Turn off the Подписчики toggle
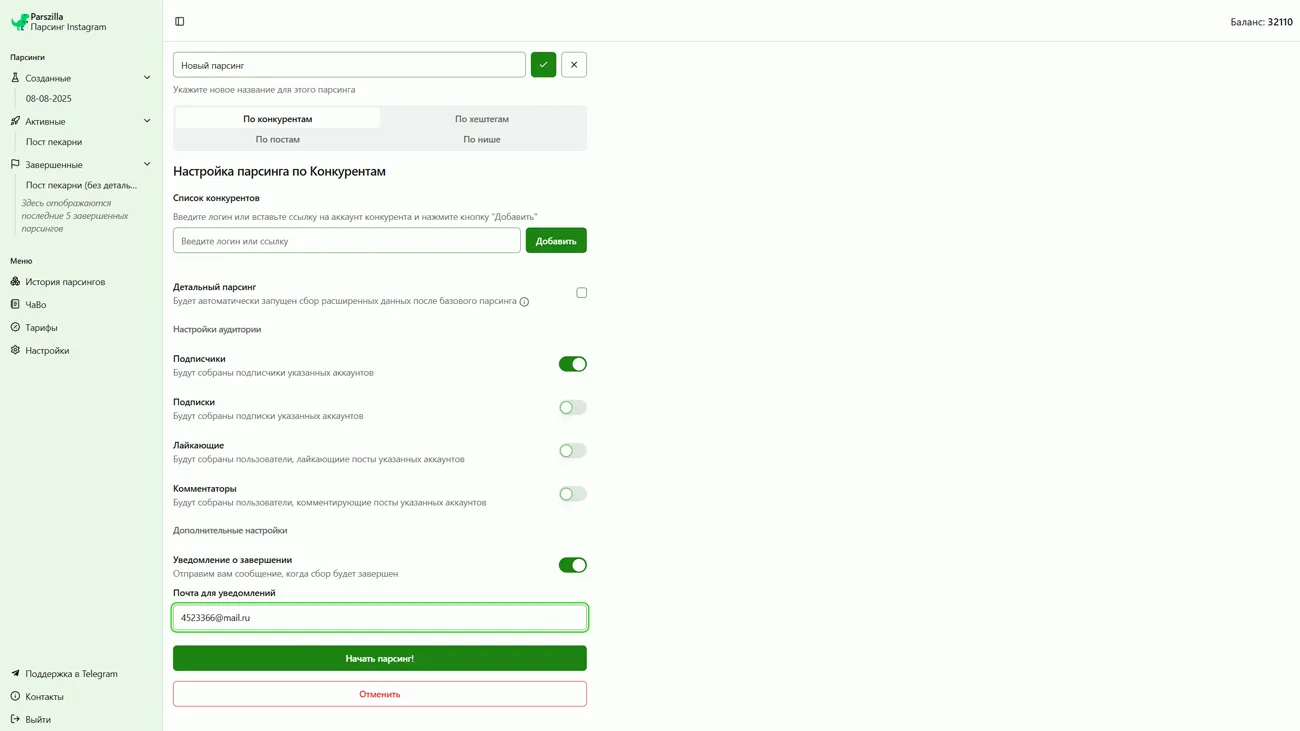 [x=572, y=364]
